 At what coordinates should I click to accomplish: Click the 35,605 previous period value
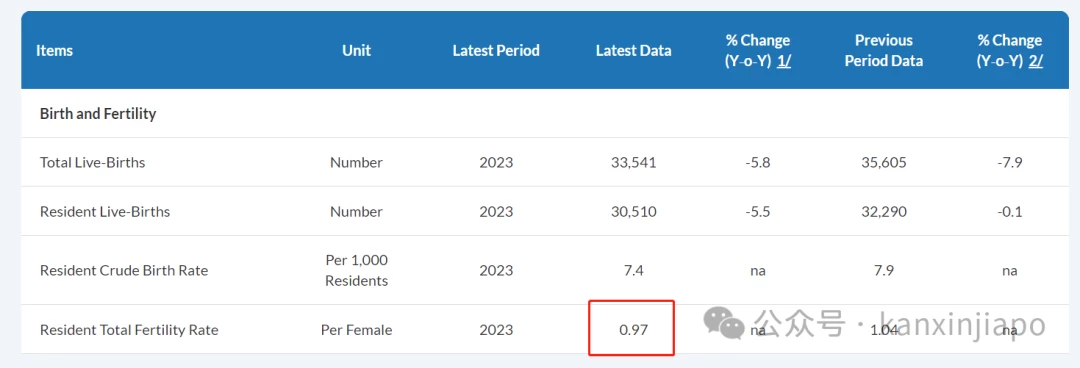(884, 163)
